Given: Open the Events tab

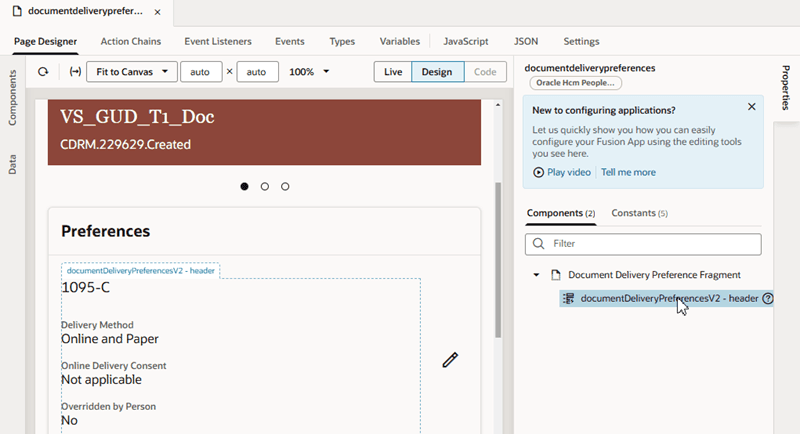Looking at the screenshot, I should click(x=290, y=41).
